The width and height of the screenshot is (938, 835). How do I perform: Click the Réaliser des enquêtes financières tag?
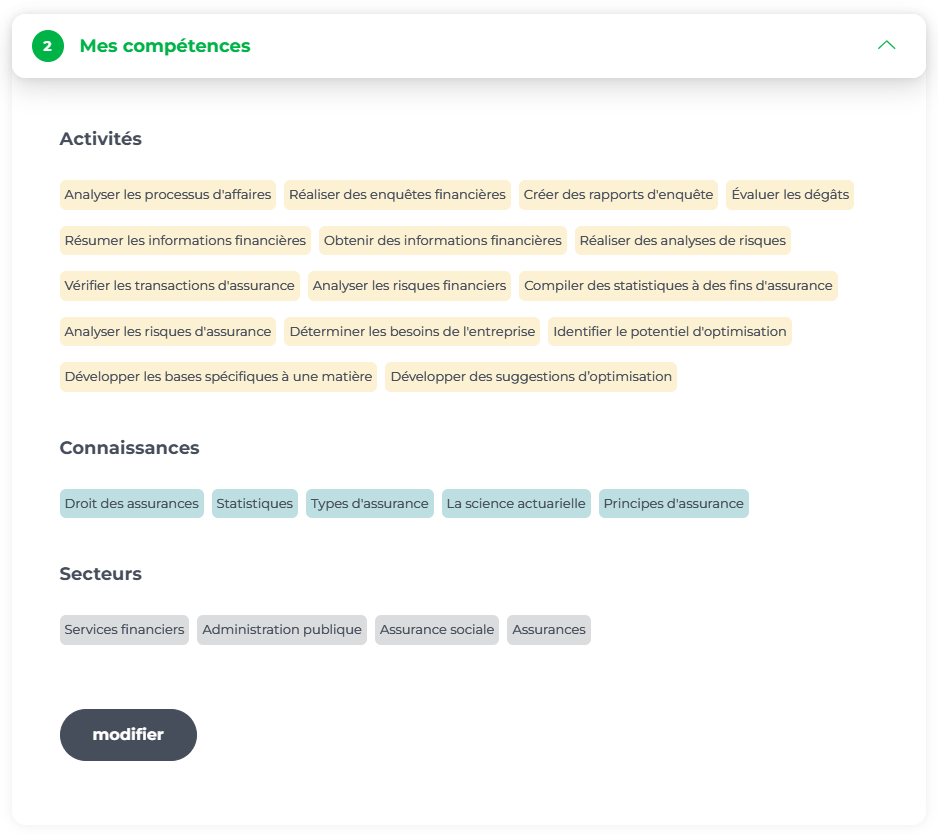tap(398, 195)
